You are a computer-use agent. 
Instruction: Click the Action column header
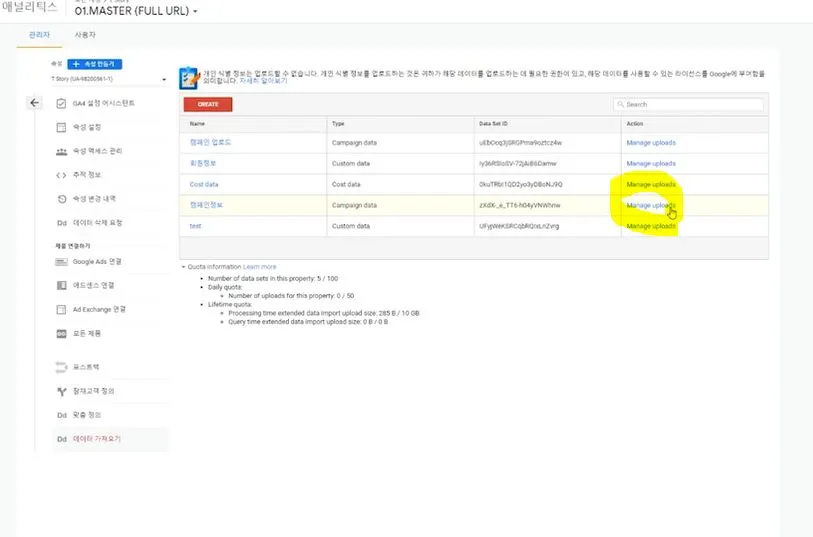click(635, 124)
